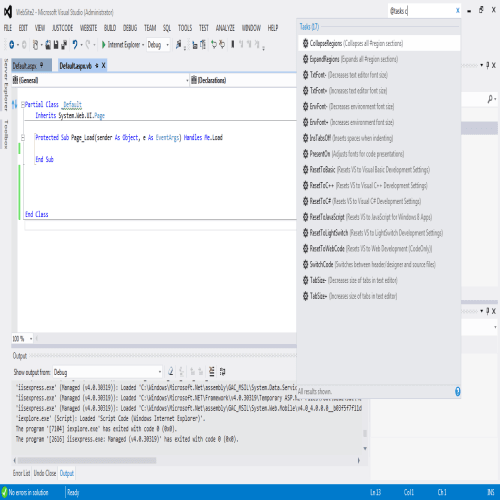Screen dimensions: 500x500
Task: Click the Quick Launch search input field
Action: point(421,11)
